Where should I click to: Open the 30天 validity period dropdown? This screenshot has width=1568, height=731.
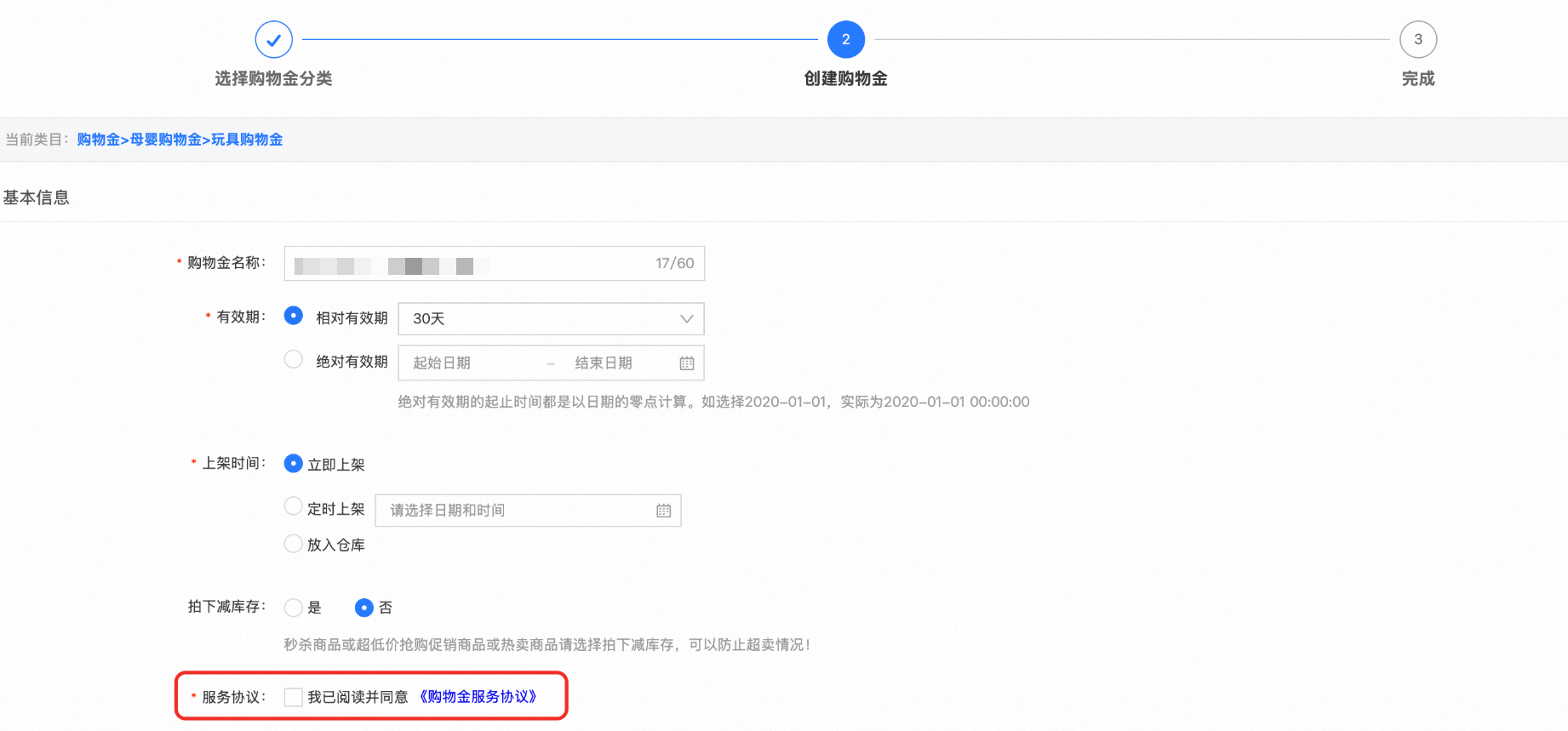click(x=552, y=319)
